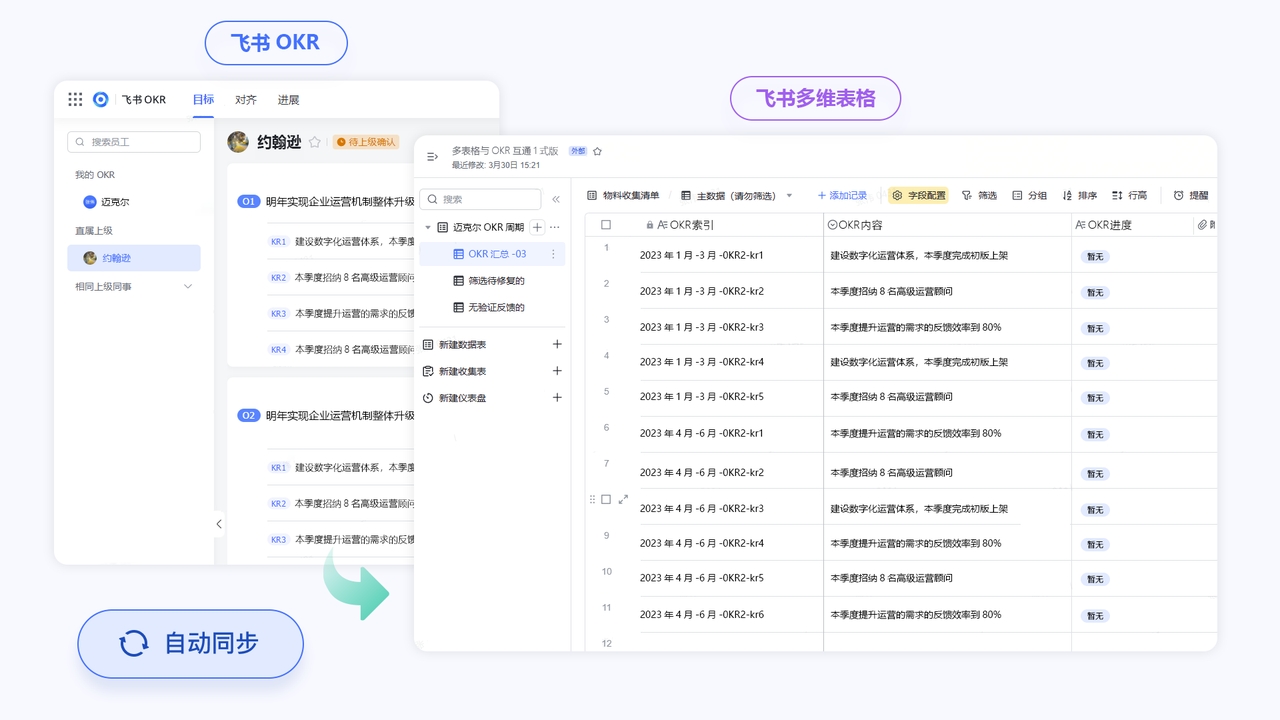Click the Feishu OKR logo icon

tap(100, 99)
